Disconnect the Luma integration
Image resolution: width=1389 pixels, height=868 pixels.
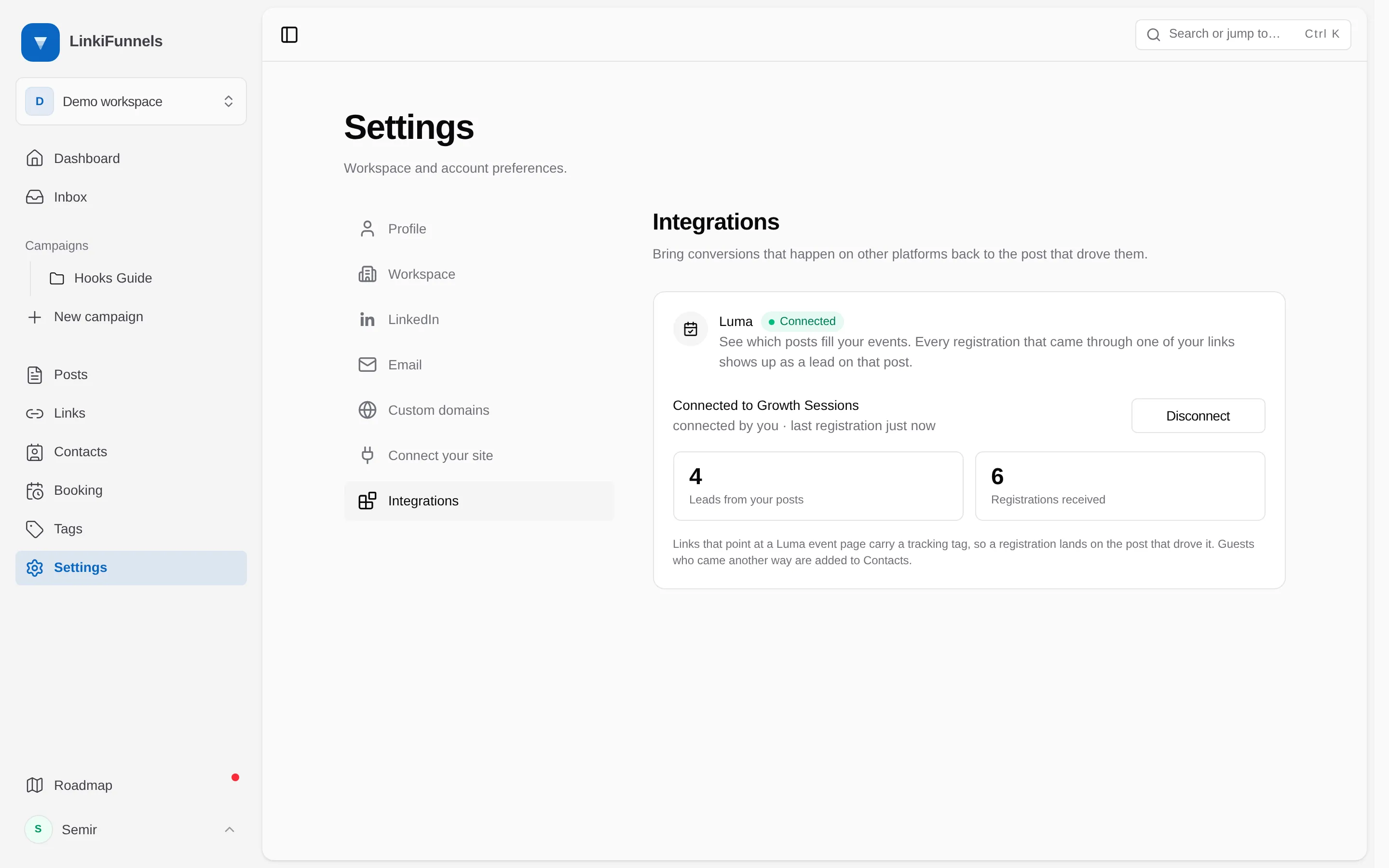[1198, 416]
